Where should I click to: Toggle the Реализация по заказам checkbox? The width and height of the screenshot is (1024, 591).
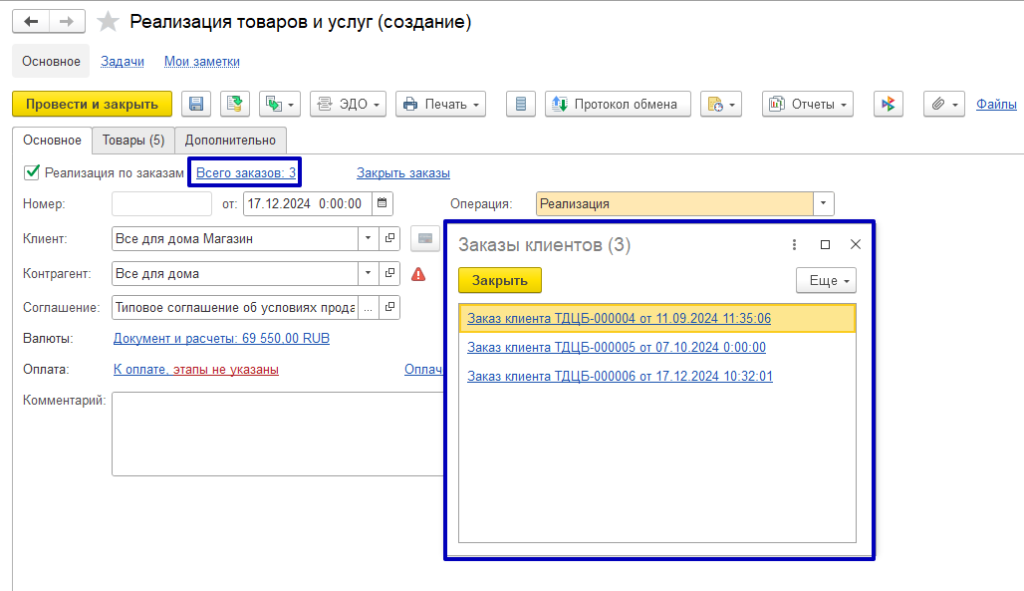click(x=31, y=173)
